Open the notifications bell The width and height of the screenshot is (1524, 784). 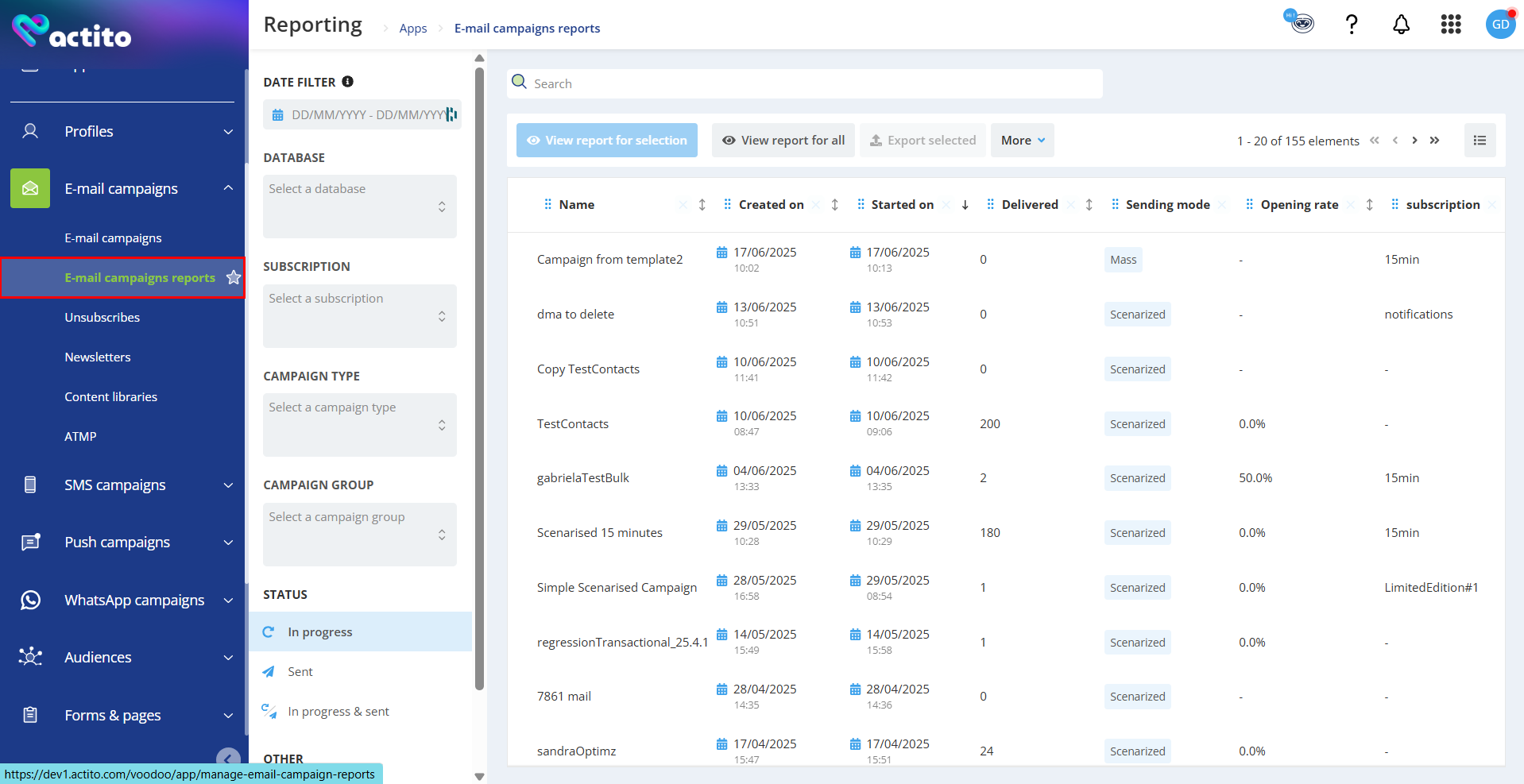1402,25
